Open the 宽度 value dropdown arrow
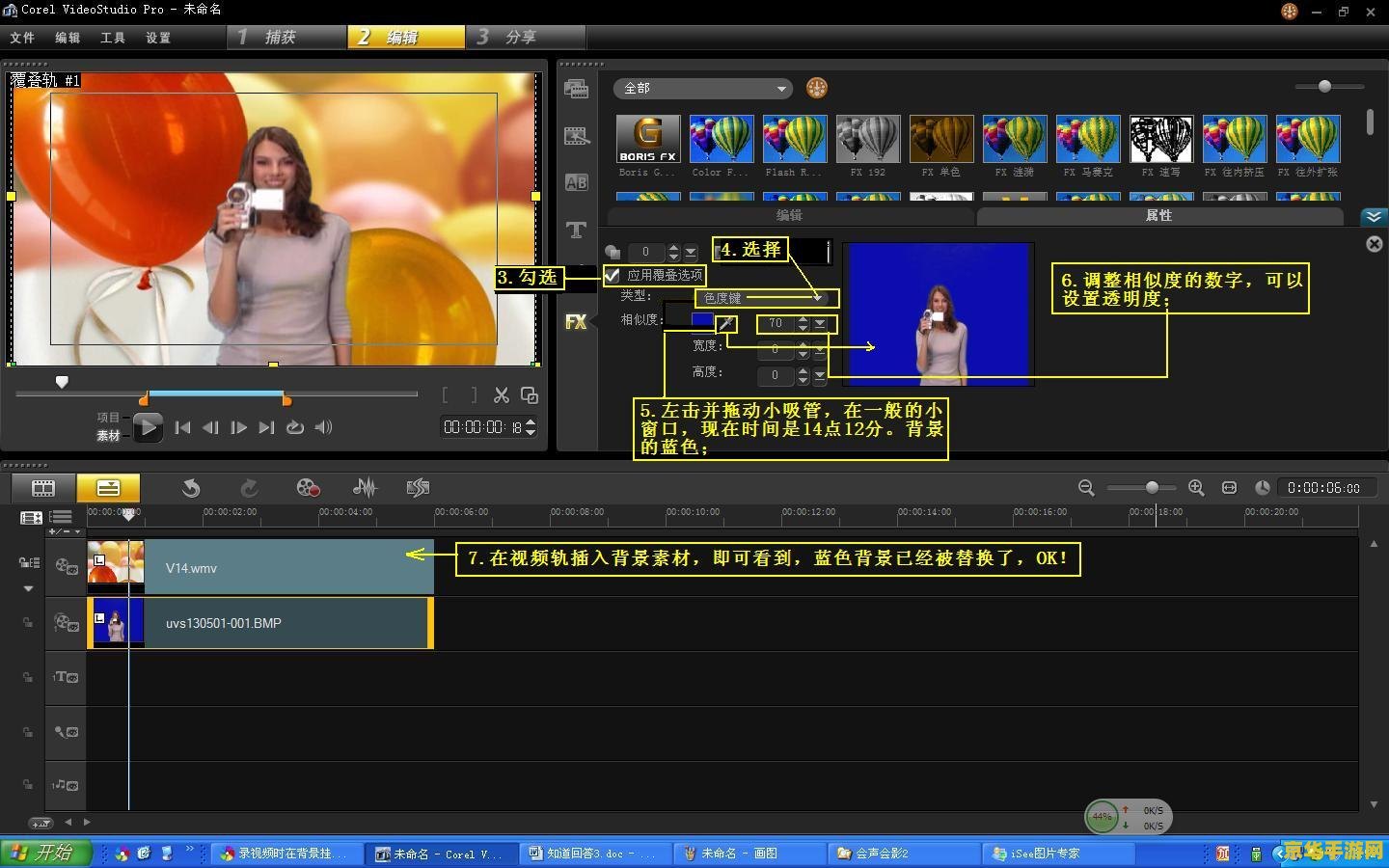Image resolution: width=1389 pixels, height=868 pixels. [820, 349]
